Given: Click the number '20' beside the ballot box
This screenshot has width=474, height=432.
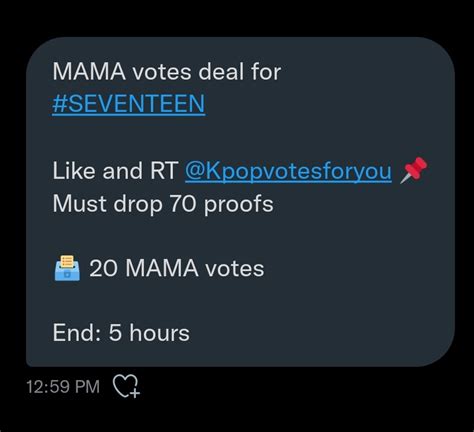Looking at the screenshot, I should click(x=103, y=268).
